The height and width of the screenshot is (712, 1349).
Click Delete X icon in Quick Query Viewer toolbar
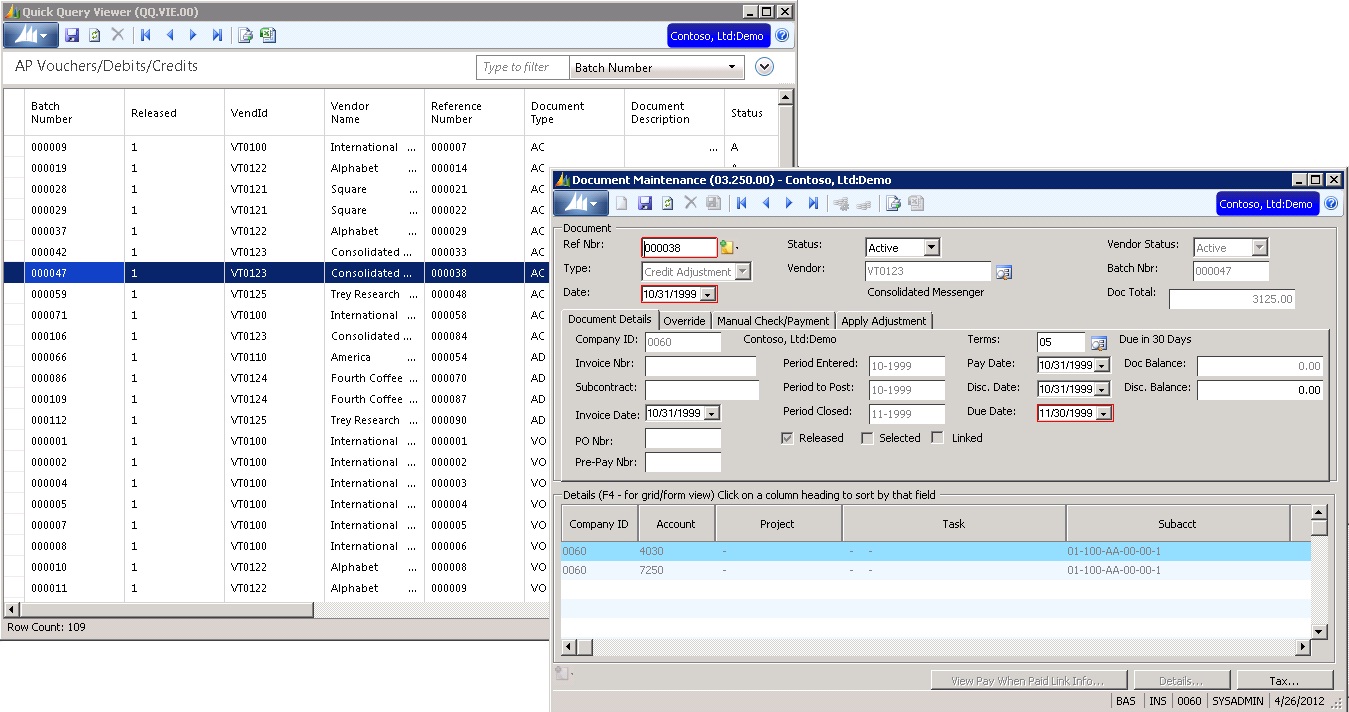[118, 35]
